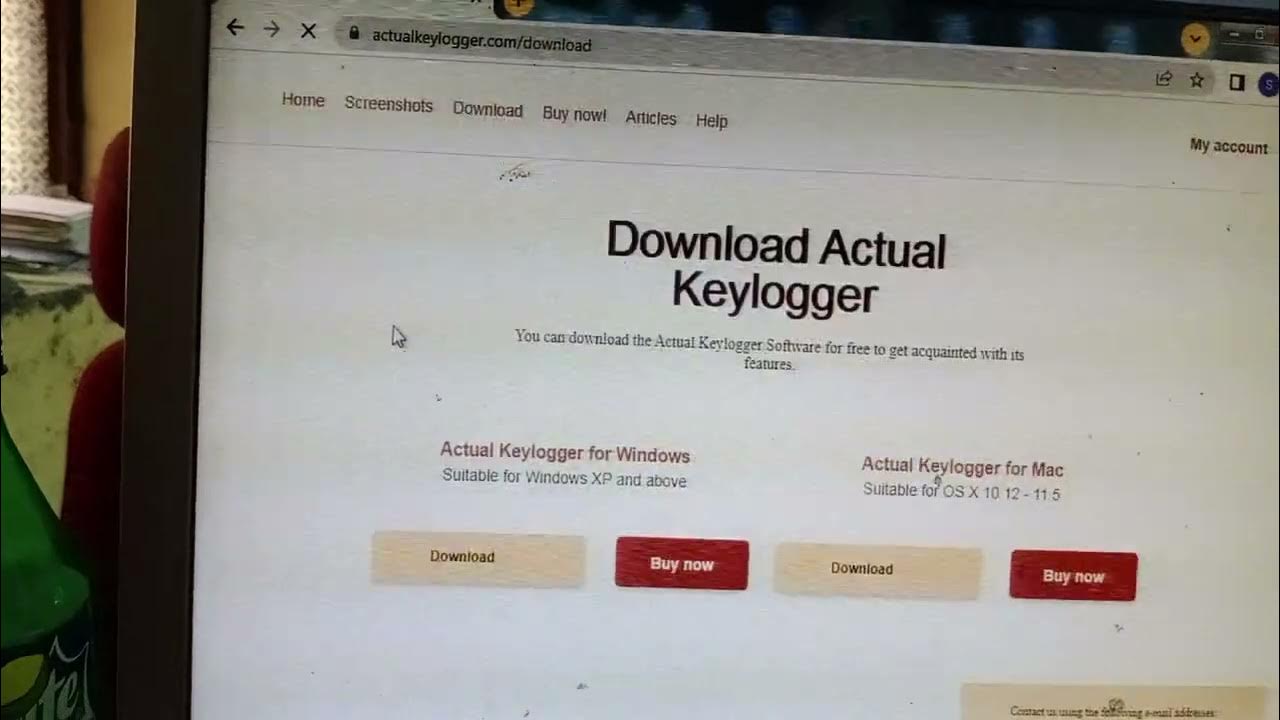Click the 'Suitable for OS X 10.12 - 11.5' text
Image resolution: width=1280 pixels, height=720 pixels.
click(x=961, y=491)
